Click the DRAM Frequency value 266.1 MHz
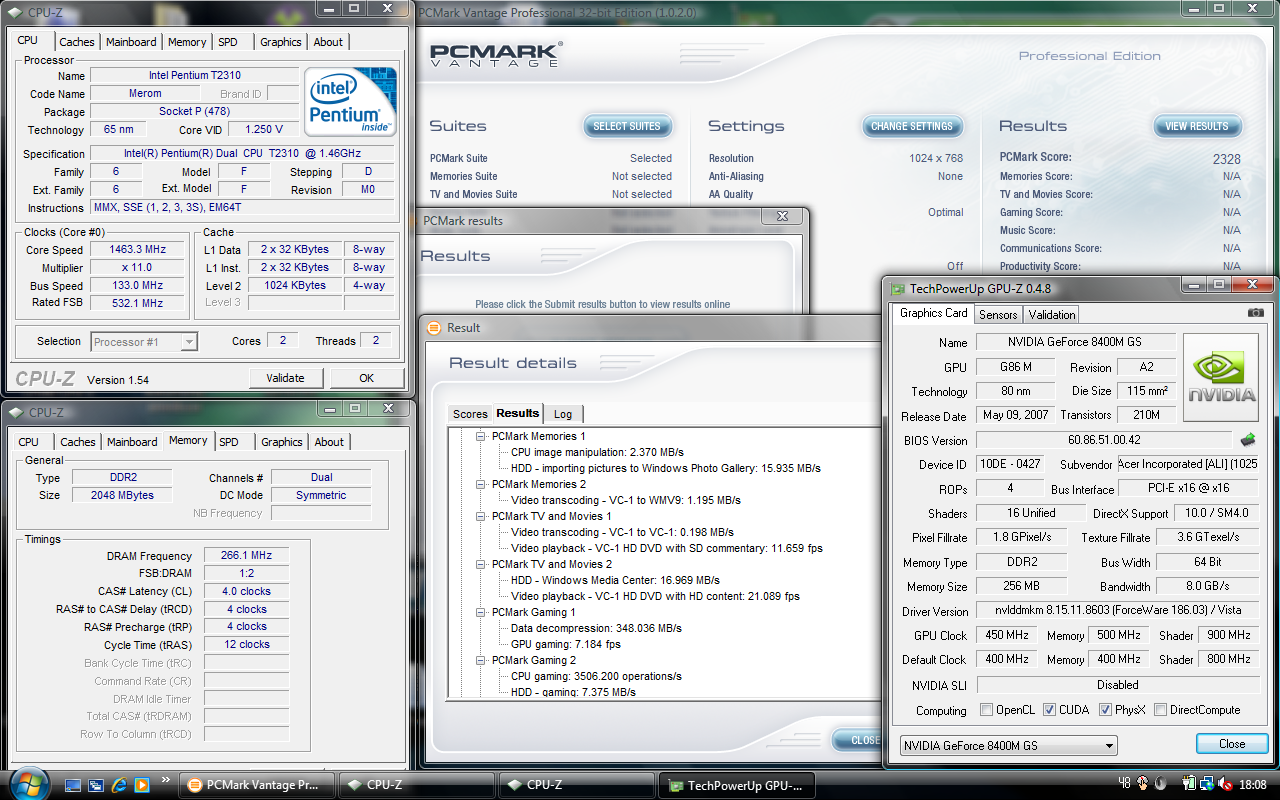Viewport: 1280px width, 800px height. [x=246, y=556]
